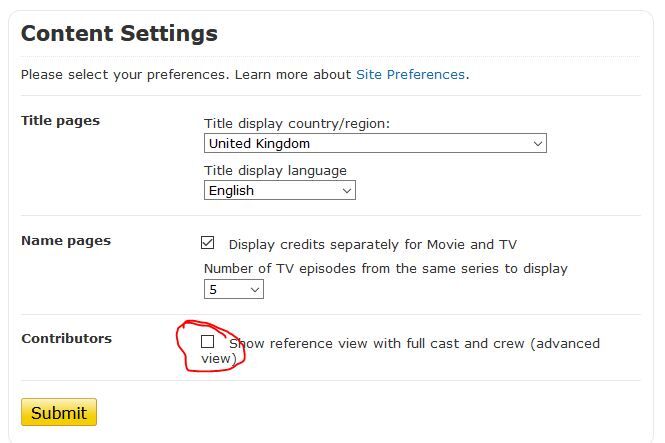
Task: Click the Contributors section label
Action: tap(66, 339)
